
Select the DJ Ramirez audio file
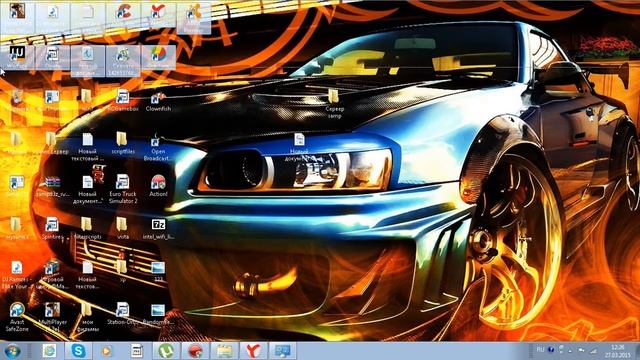(16, 274)
